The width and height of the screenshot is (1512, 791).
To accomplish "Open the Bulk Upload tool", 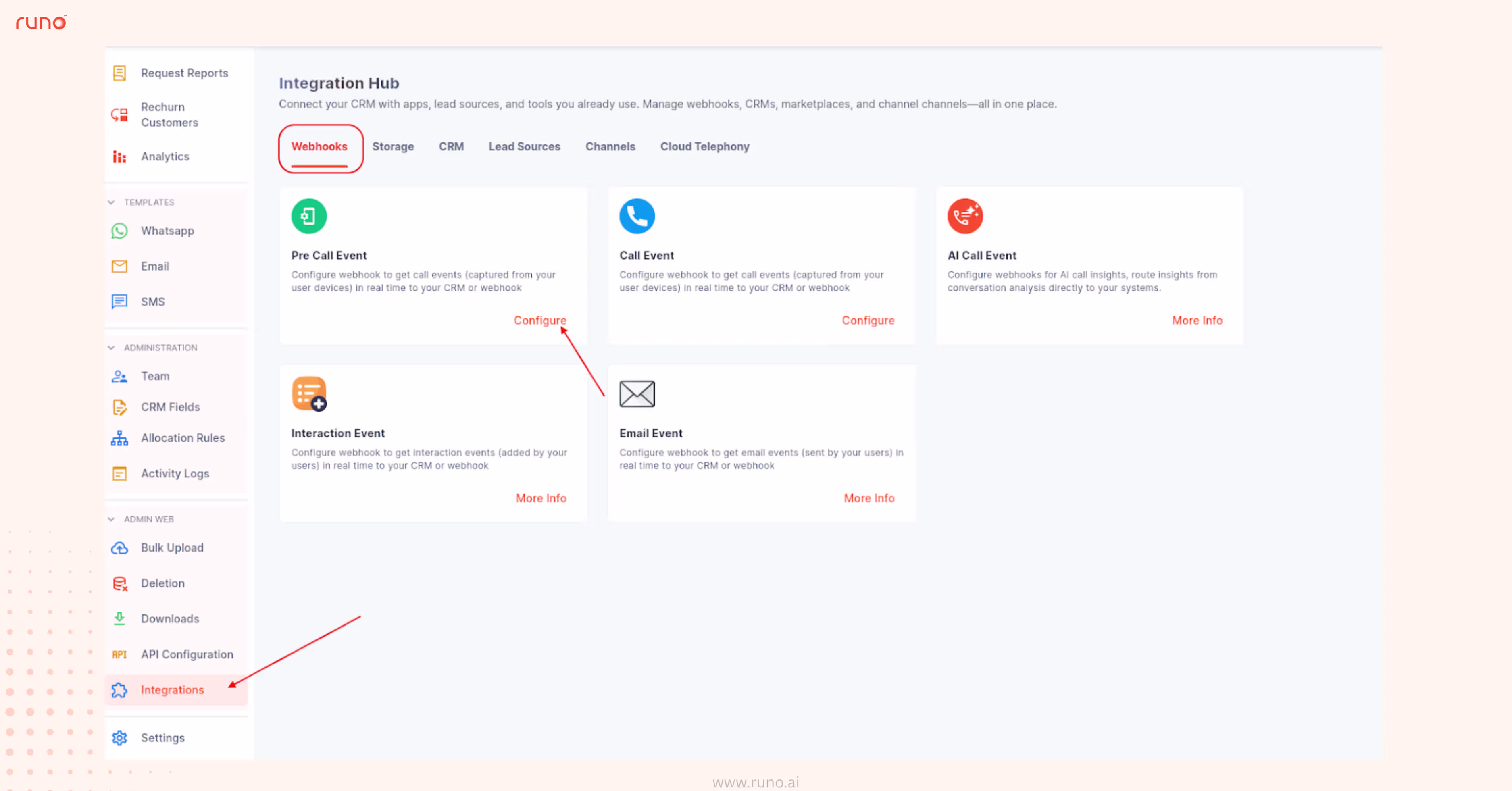I will pos(171,547).
